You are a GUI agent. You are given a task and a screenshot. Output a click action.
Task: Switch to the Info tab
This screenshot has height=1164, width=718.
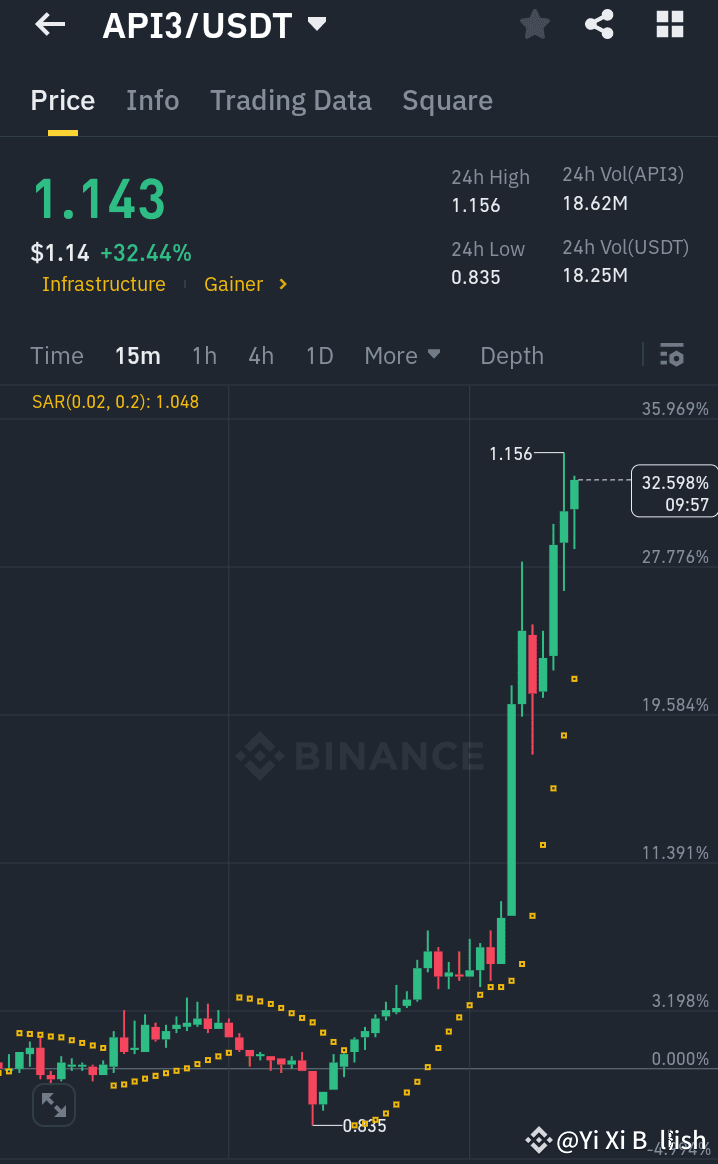pos(152,100)
